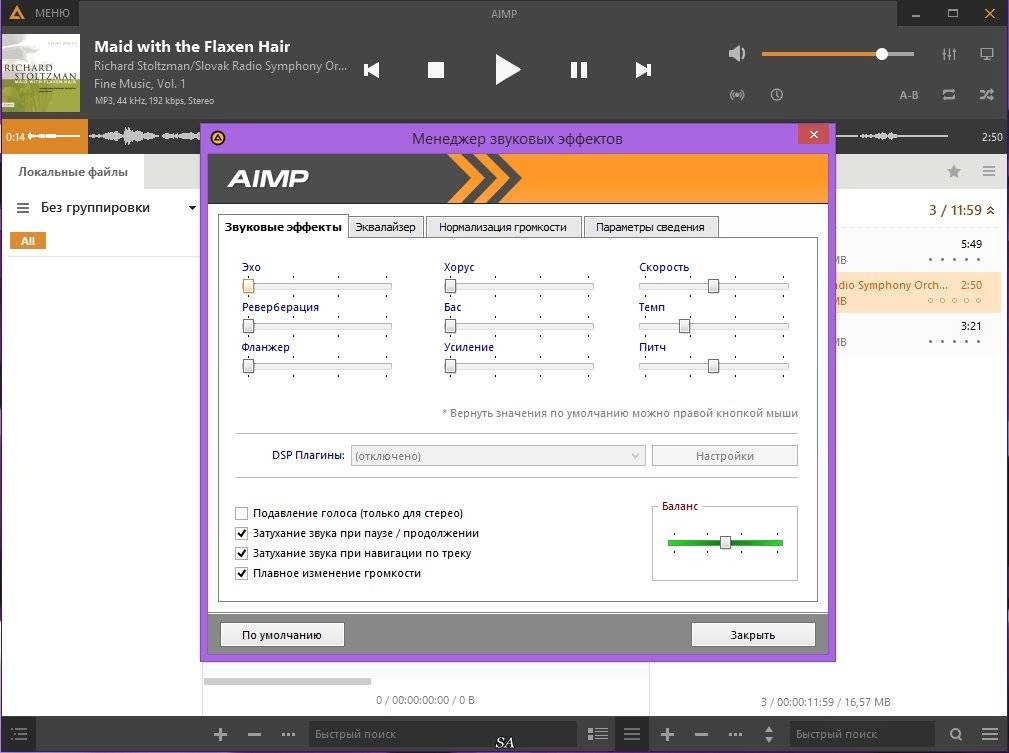Close the sound effects manager dialog

tap(813, 134)
